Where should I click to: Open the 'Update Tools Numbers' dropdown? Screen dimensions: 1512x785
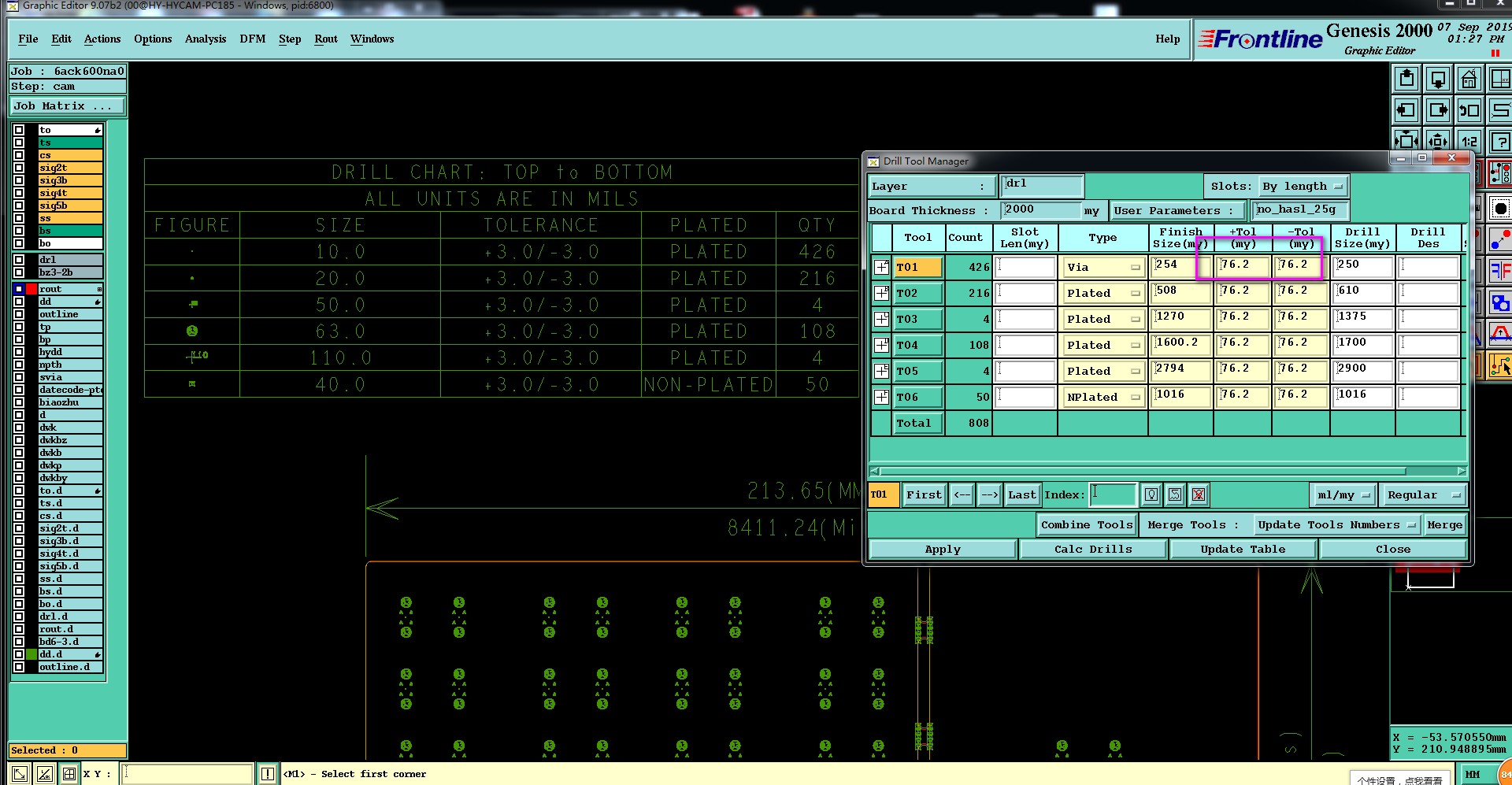pyautogui.click(x=1336, y=525)
